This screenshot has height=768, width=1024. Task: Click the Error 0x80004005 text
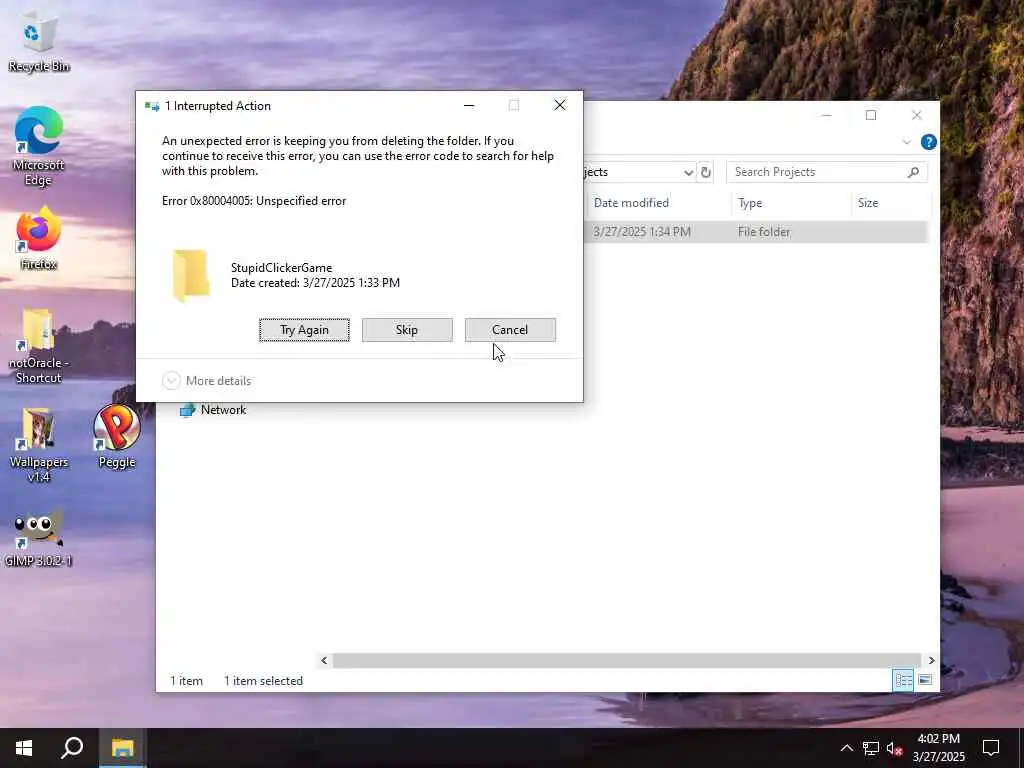click(x=254, y=201)
